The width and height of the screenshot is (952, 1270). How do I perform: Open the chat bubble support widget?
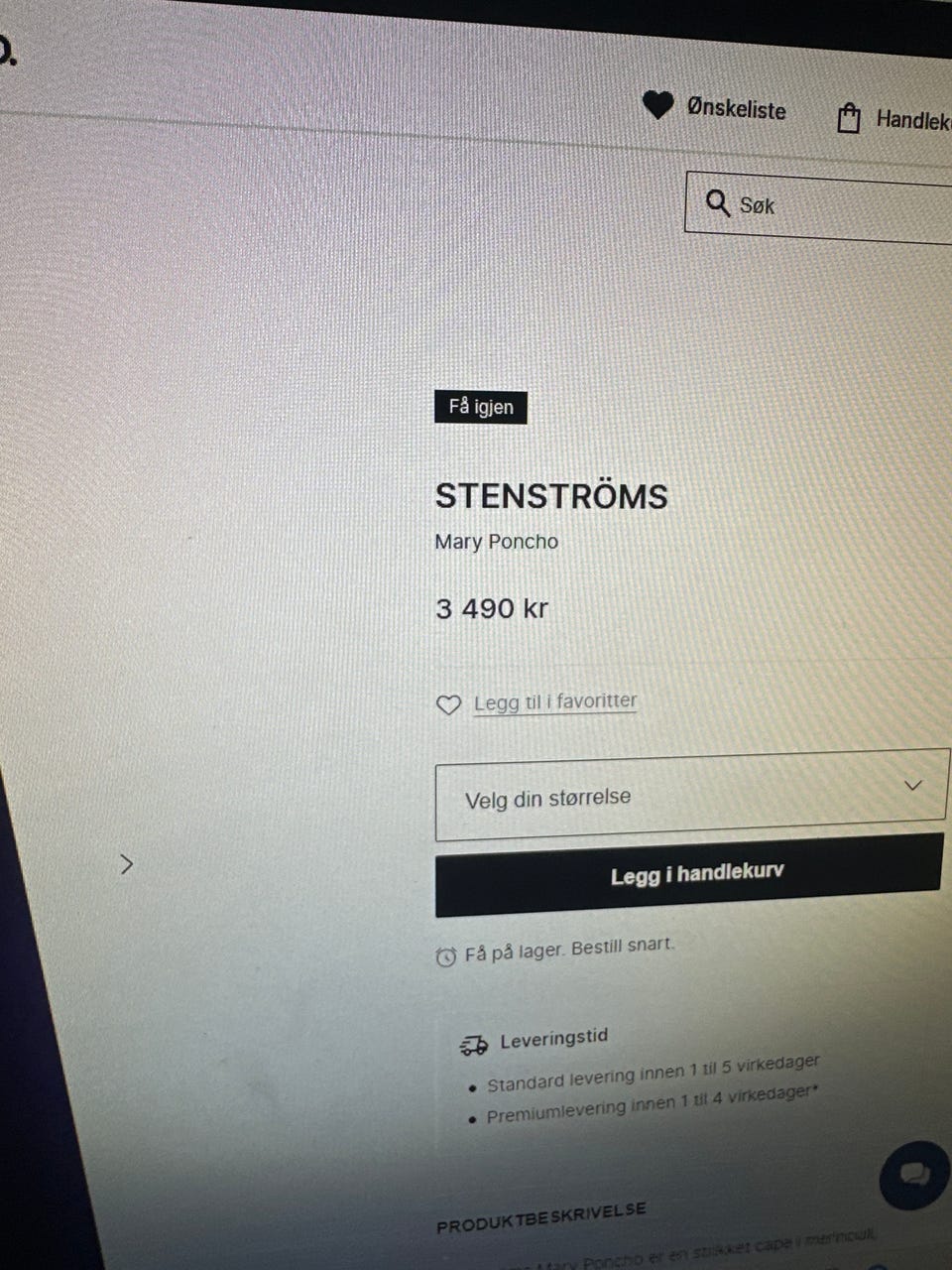click(x=914, y=1175)
